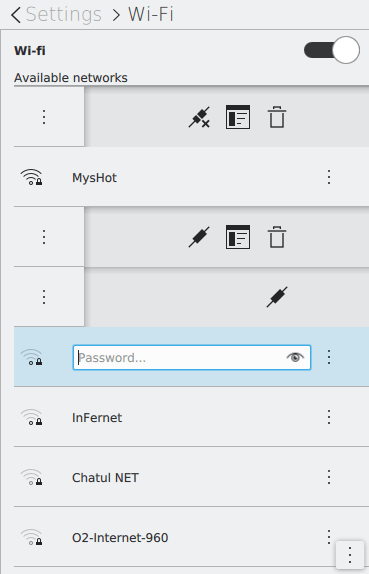Viewport: 369px width, 574px height.
Task: Open the configure icon in first swiped row
Action: 238,117
